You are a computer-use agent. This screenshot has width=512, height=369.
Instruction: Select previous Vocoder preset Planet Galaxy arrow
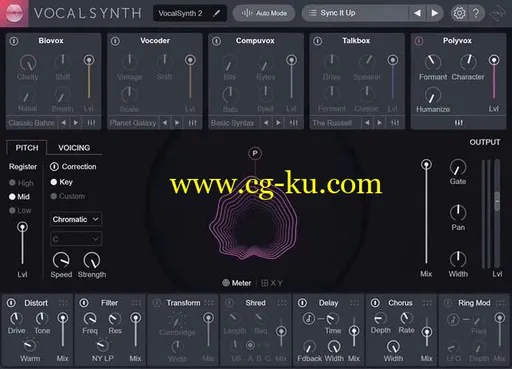[165, 123]
